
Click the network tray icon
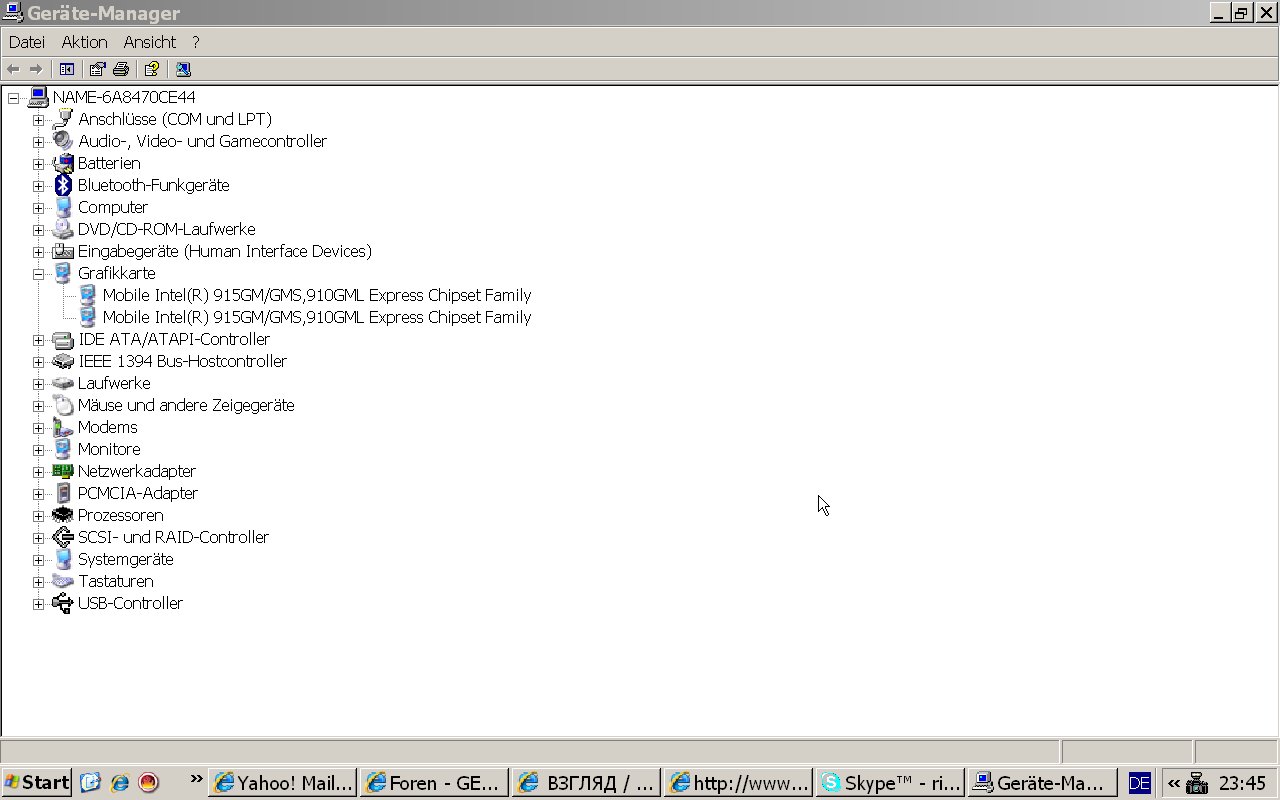[1197, 783]
